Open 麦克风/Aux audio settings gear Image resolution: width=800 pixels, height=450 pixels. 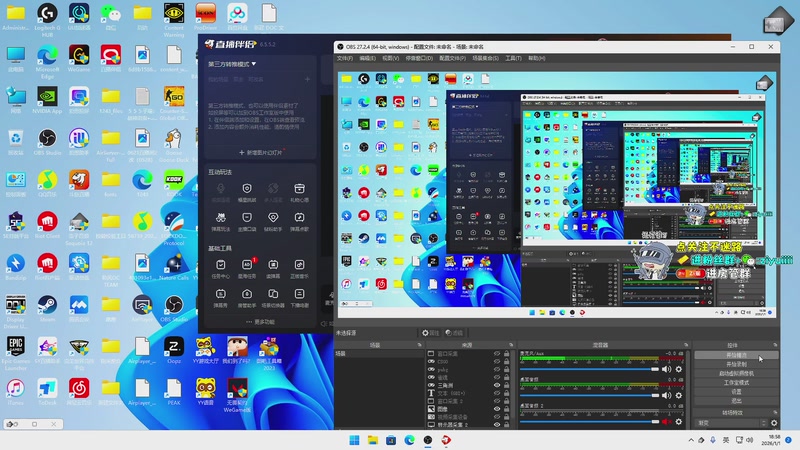[679, 369]
